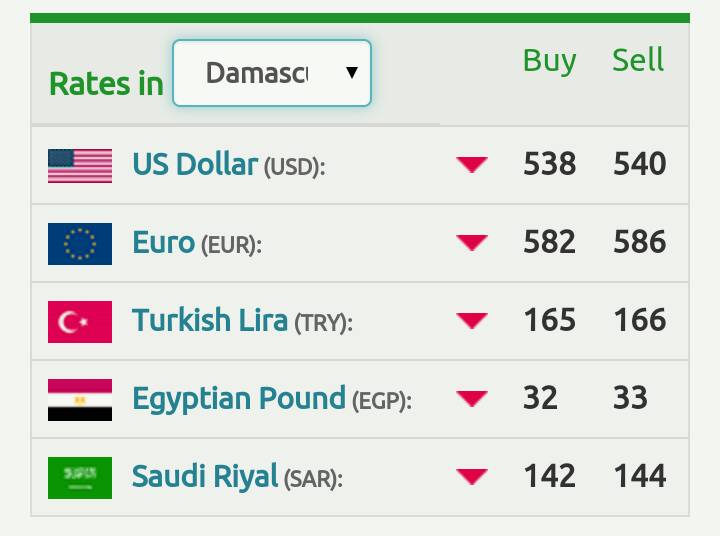Open the Saudi Riyal (SAR) link

pos(237,477)
